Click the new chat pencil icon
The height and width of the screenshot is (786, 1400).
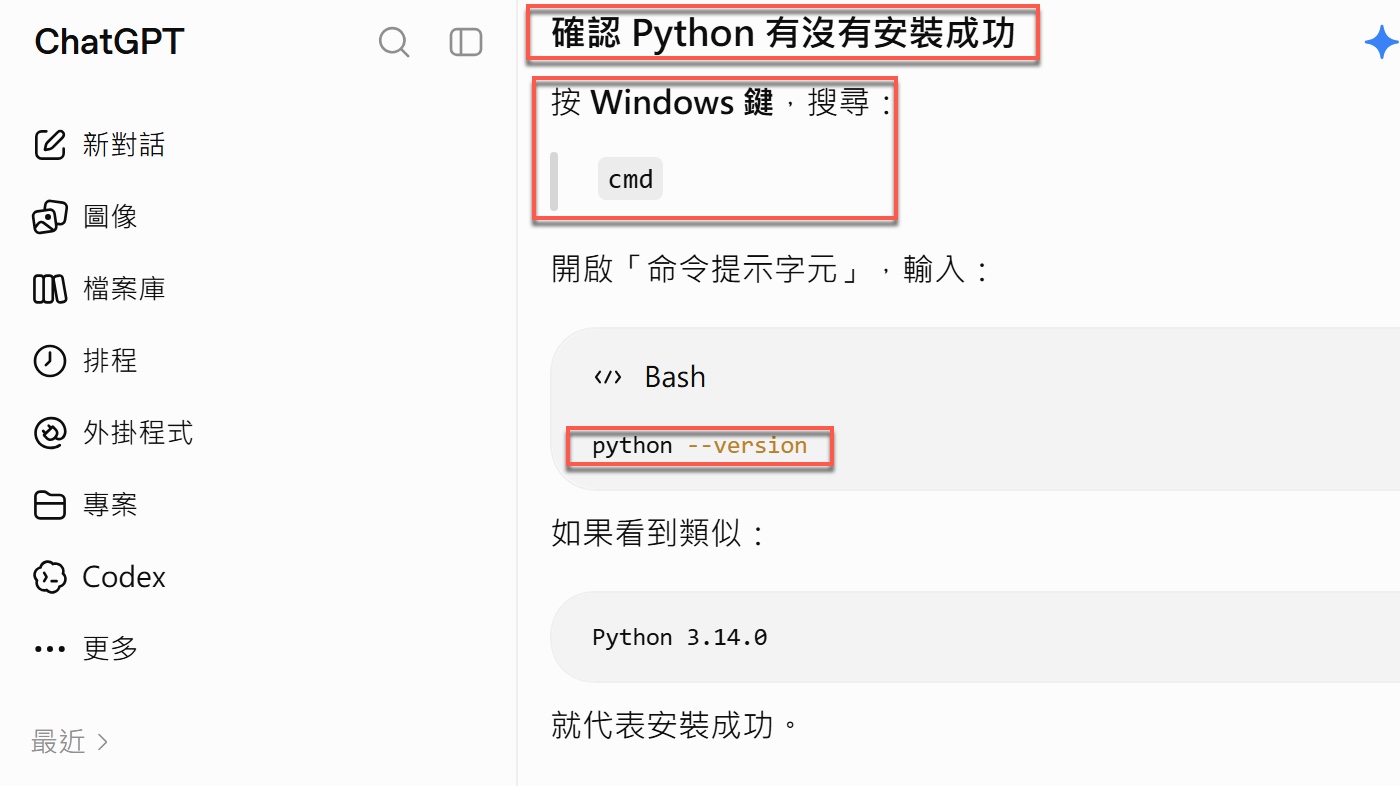pyautogui.click(x=50, y=145)
